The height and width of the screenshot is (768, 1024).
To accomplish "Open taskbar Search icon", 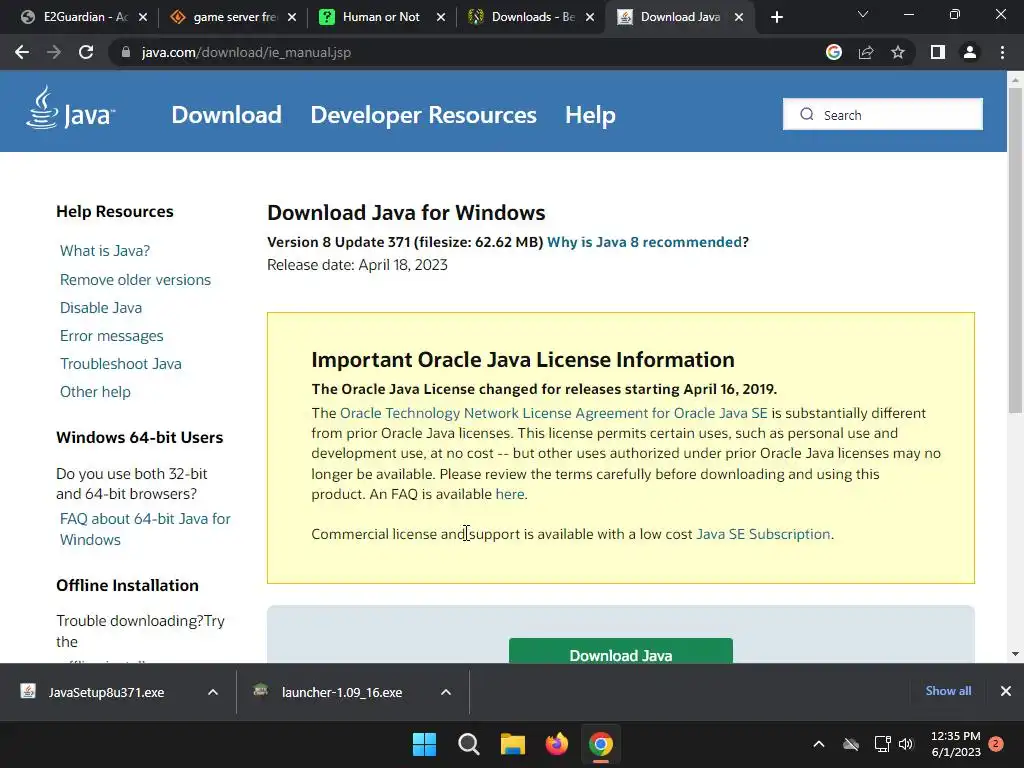I will (468, 744).
